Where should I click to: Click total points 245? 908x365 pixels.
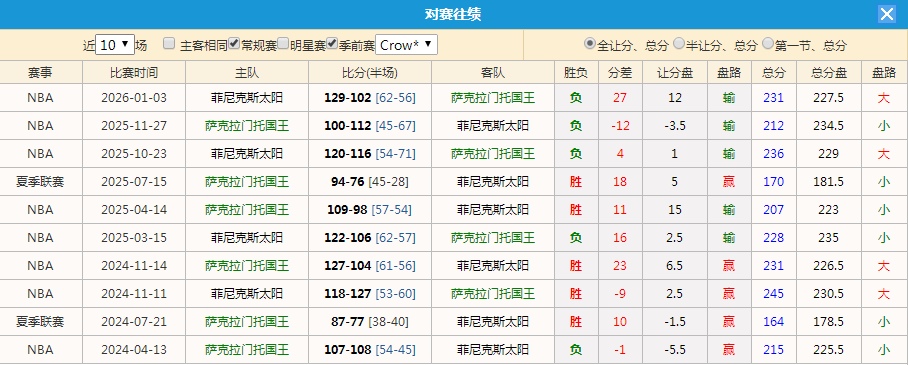point(774,294)
